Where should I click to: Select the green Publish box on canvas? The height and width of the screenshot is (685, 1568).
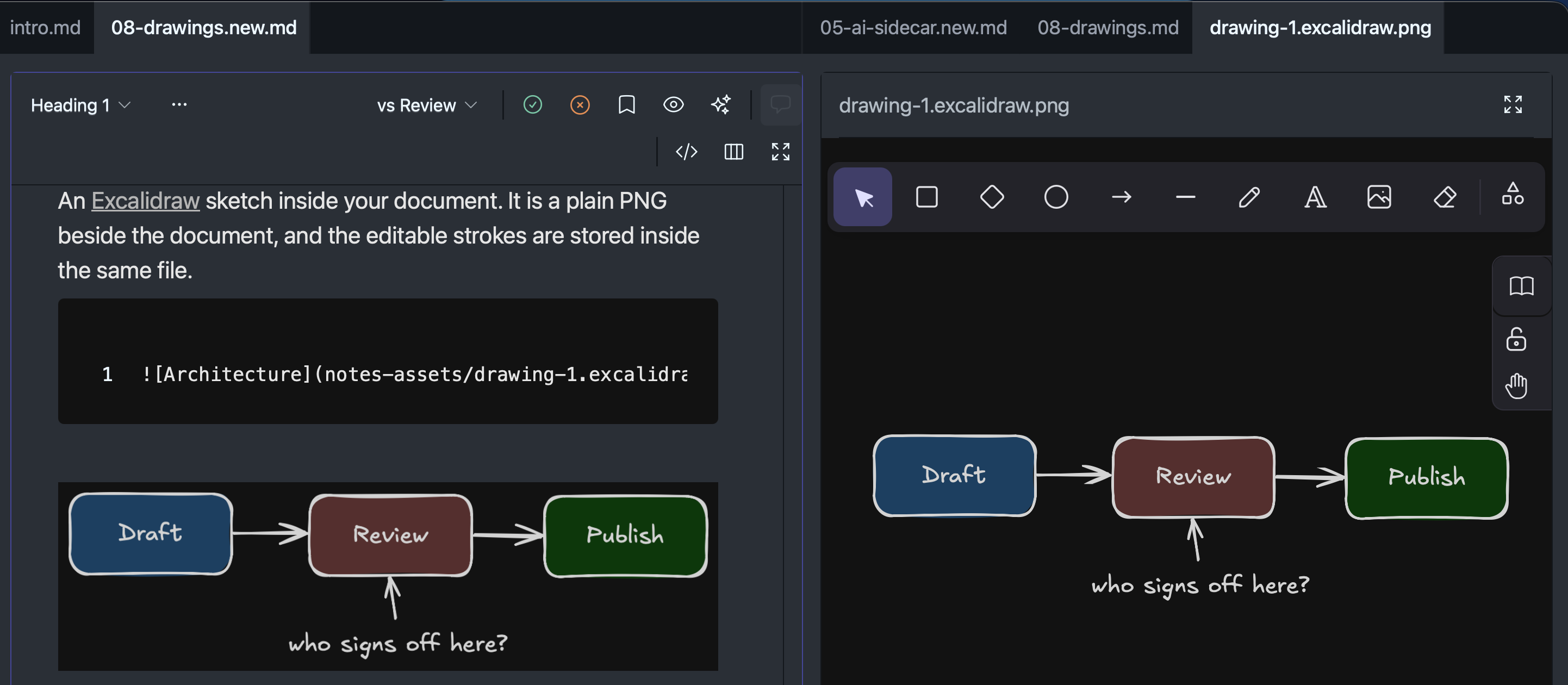pyautogui.click(x=1426, y=478)
